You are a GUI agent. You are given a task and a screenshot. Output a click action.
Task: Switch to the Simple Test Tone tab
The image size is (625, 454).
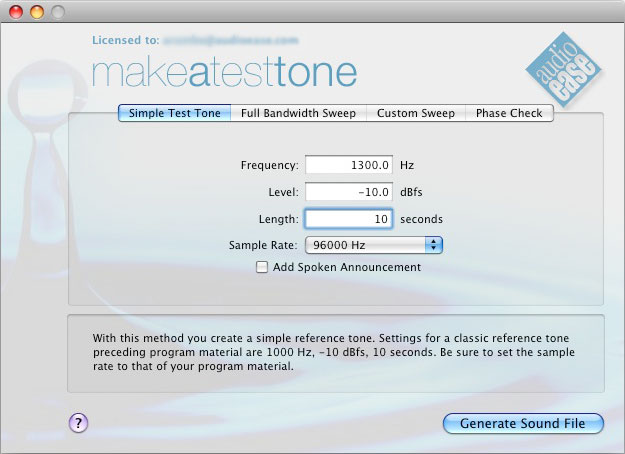click(175, 113)
